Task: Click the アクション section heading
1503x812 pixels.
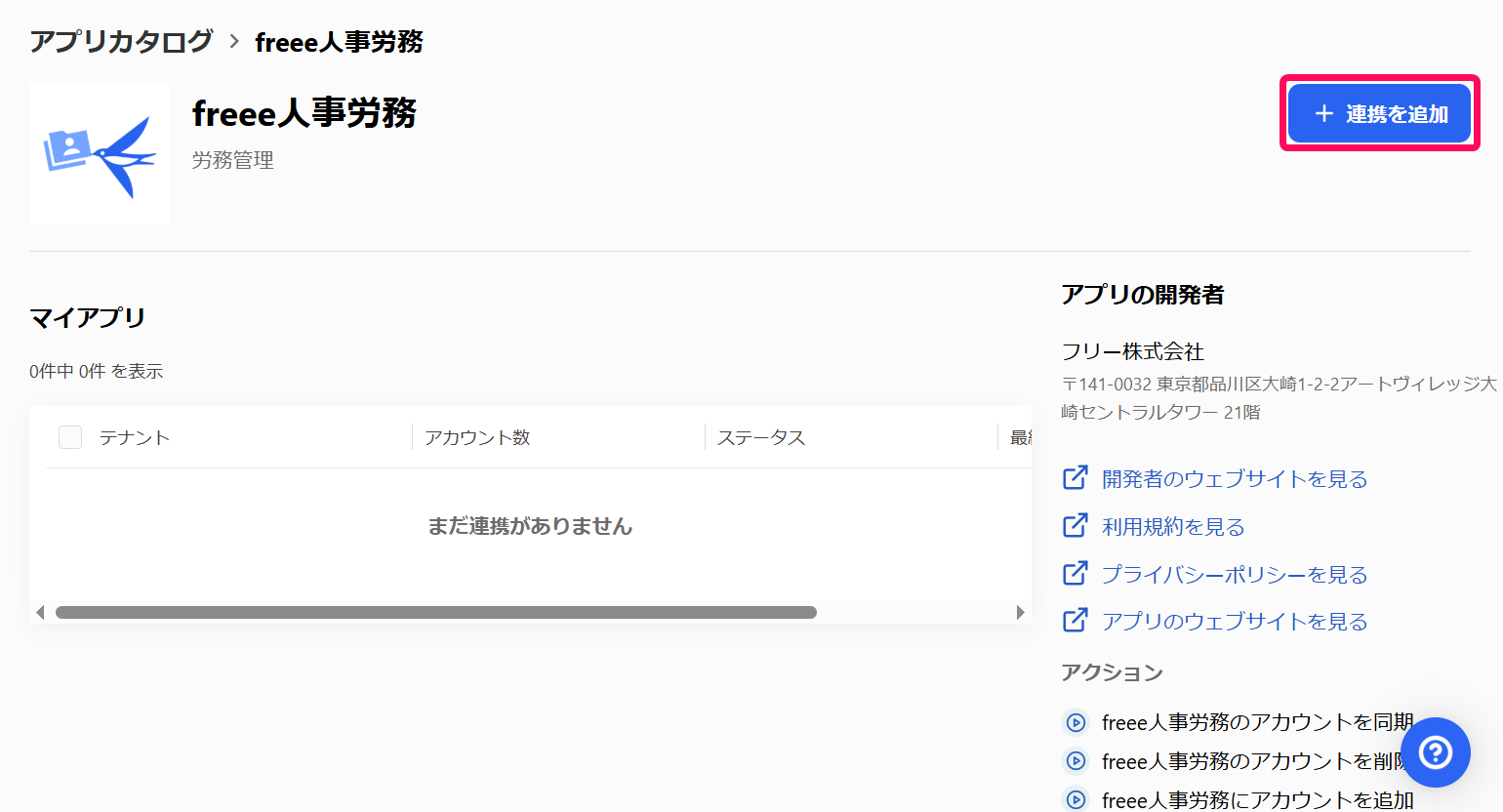Action: tap(1113, 672)
